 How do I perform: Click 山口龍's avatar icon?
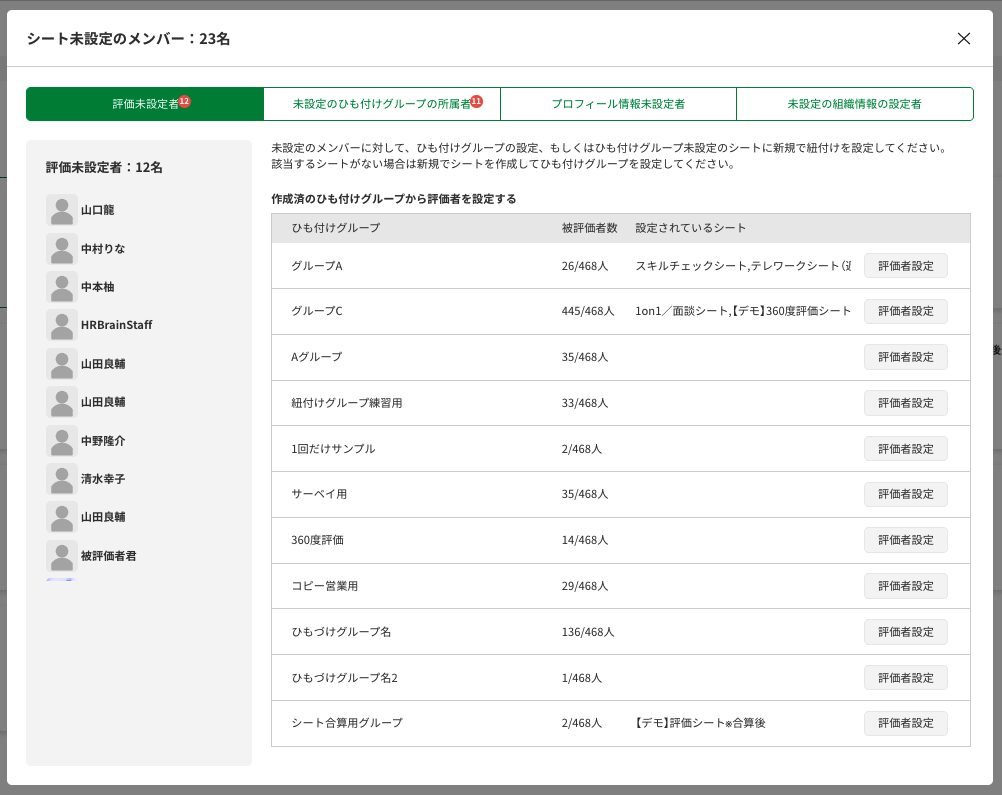(61, 210)
